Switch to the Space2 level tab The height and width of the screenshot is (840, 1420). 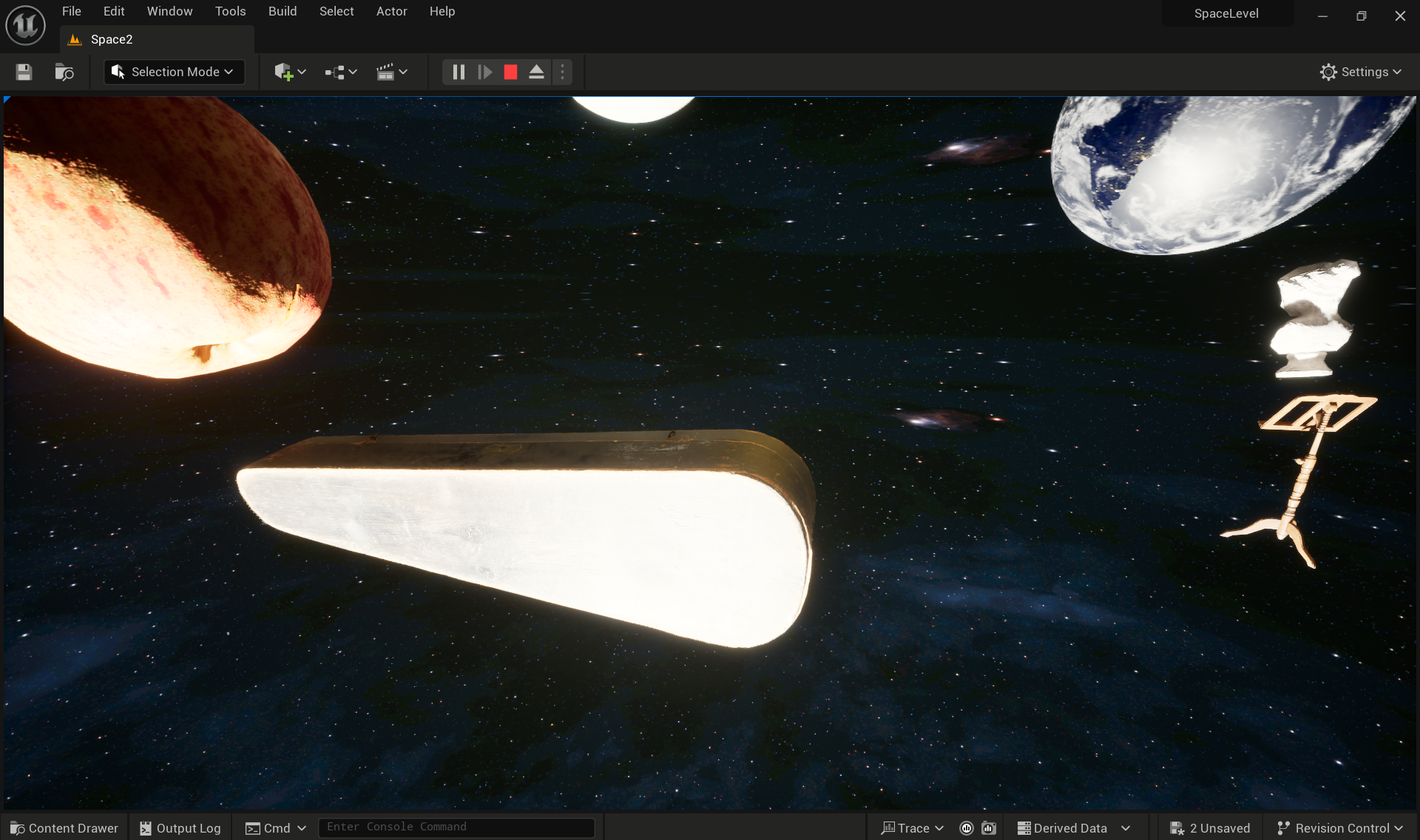[111, 39]
